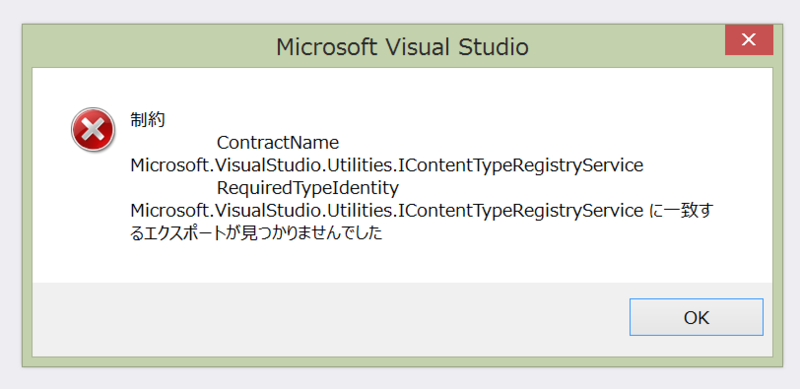Click empty title bar left of title
The image size is (800, 389).
pyautogui.click(x=148, y=47)
